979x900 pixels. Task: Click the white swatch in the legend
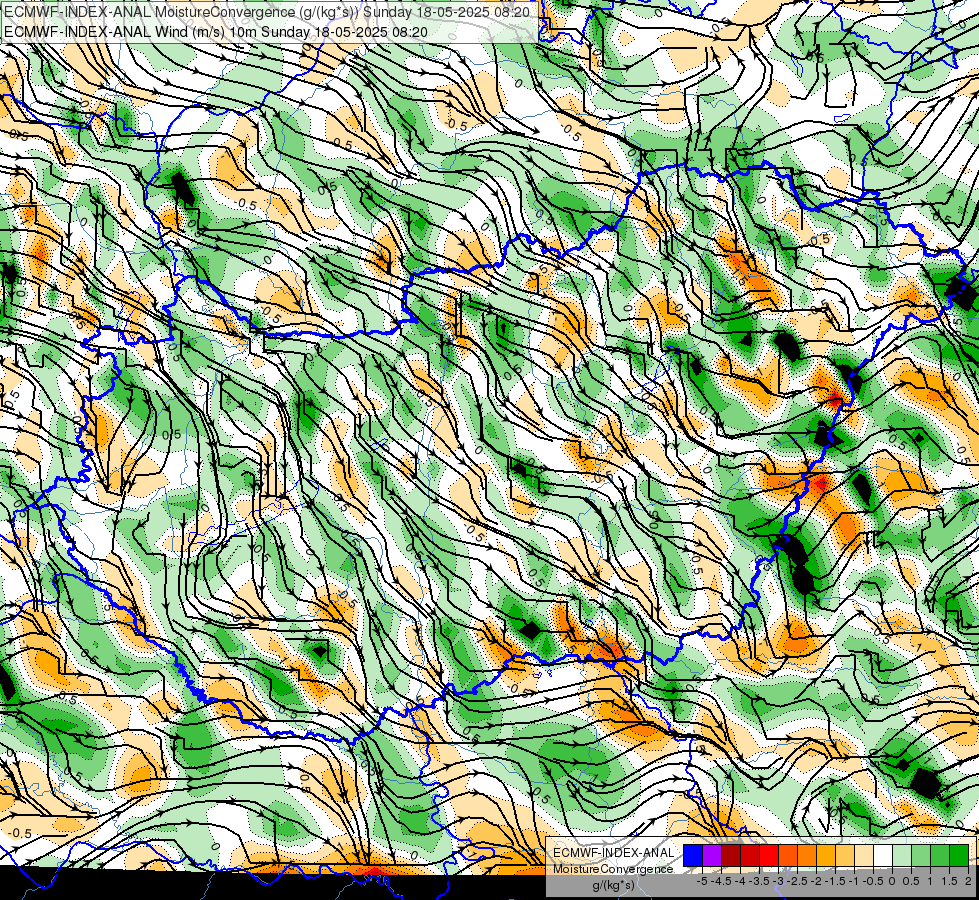point(883,855)
